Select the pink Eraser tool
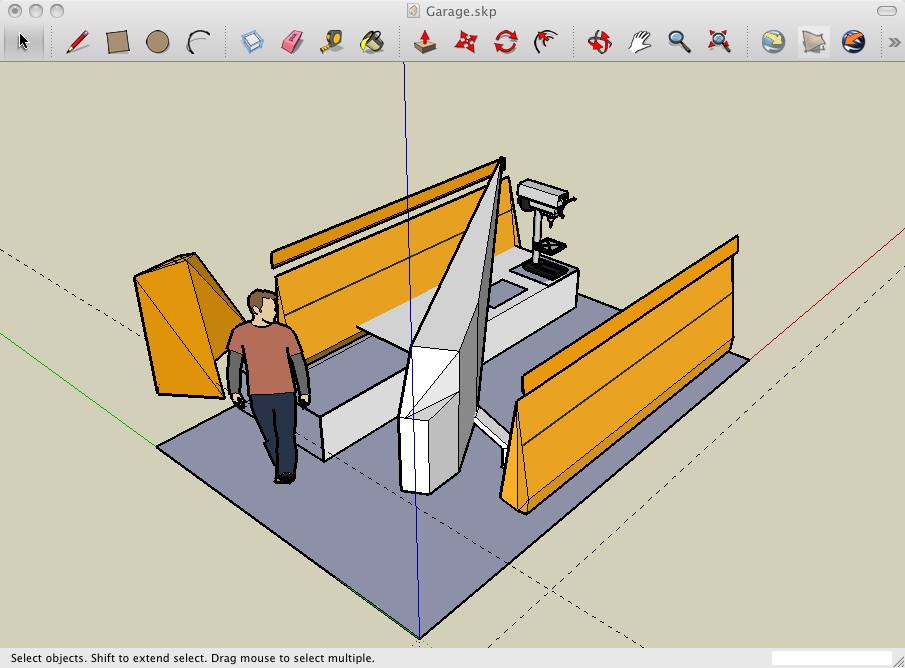The width and height of the screenshot is (905, 668). point(292,42)
